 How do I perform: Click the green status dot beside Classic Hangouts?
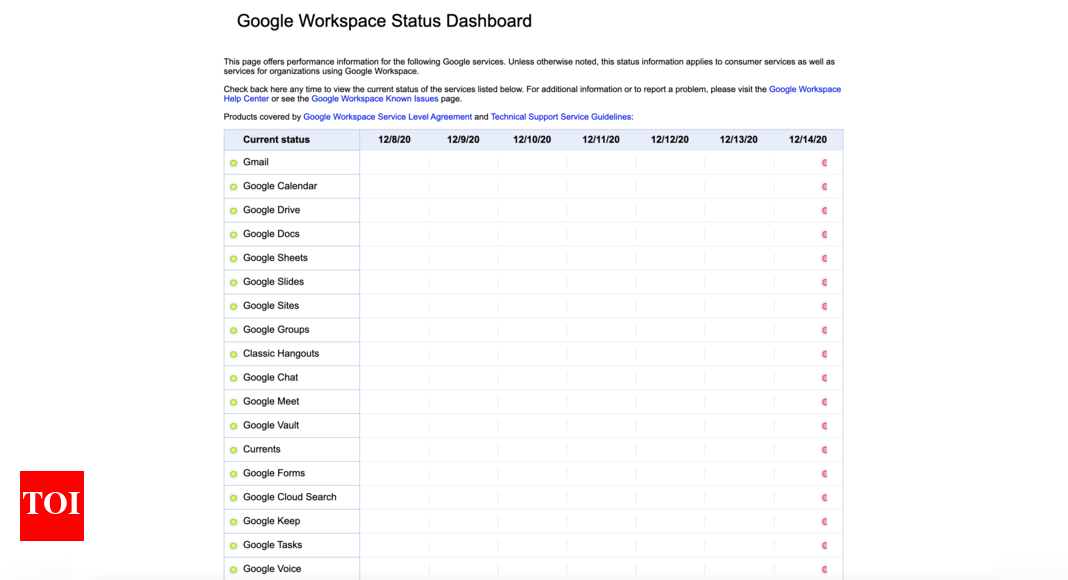[x=234, y=354]
